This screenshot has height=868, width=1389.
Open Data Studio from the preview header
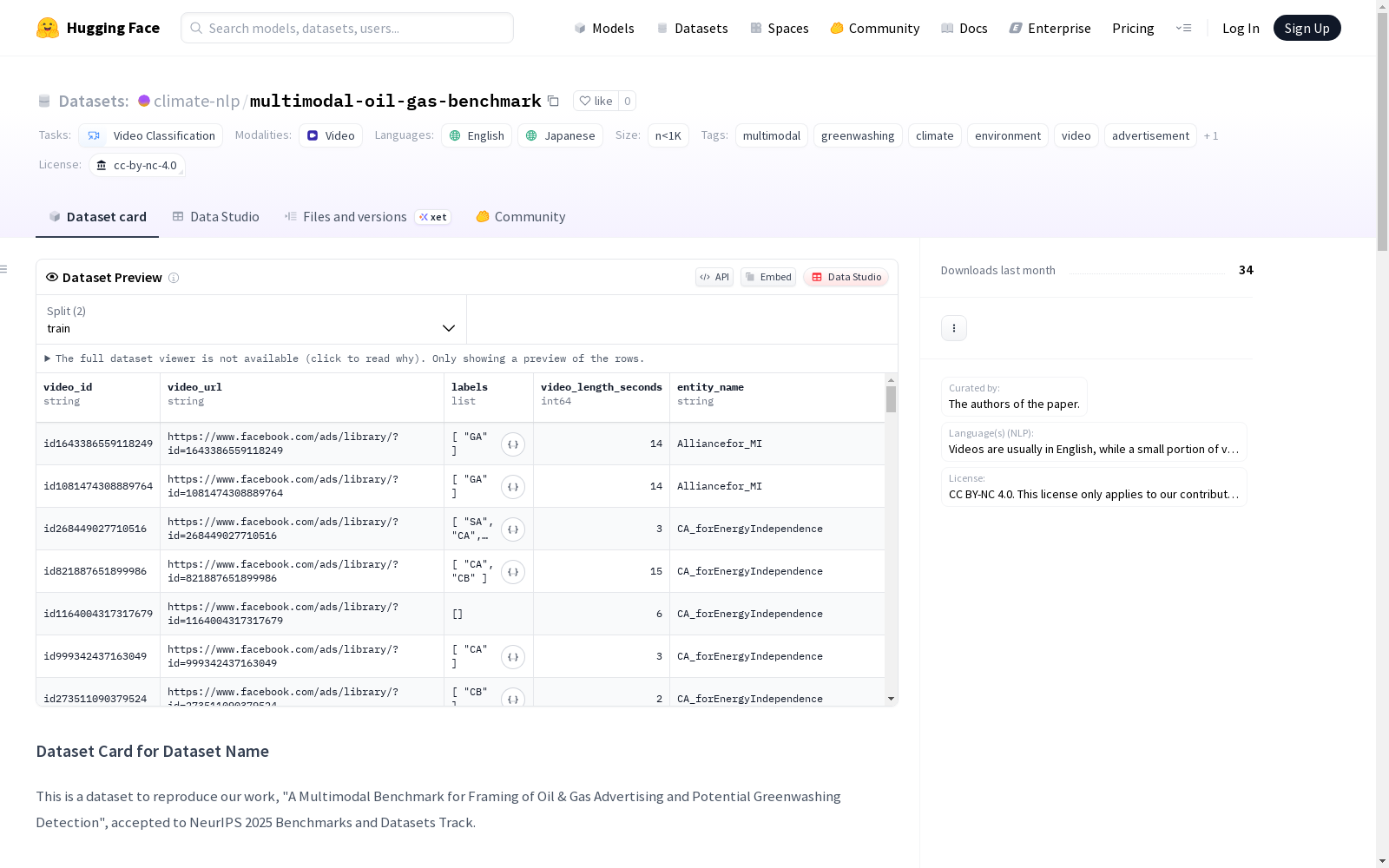coord(846,277)
